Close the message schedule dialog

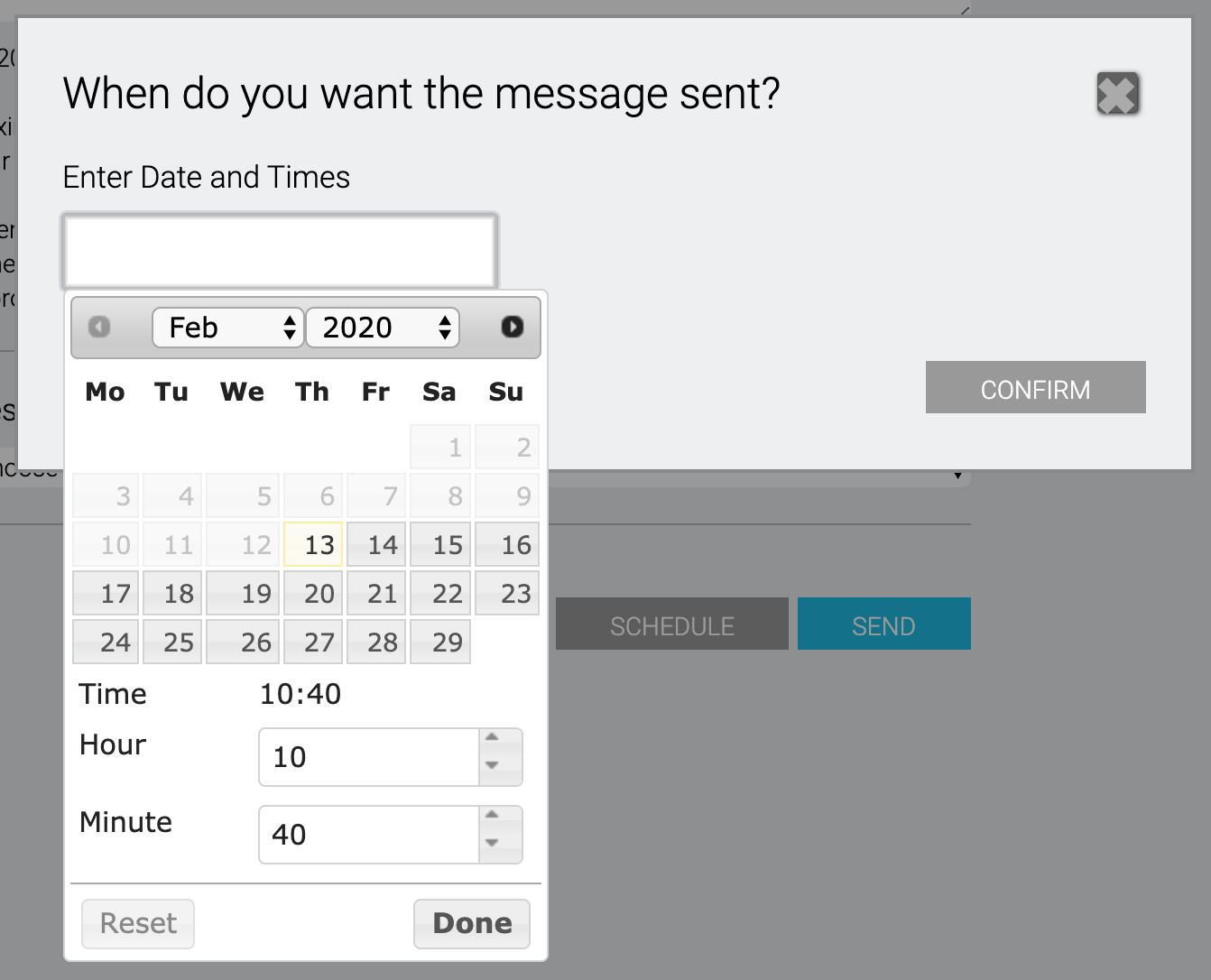pyautogui.click(x=1117, y=94)
